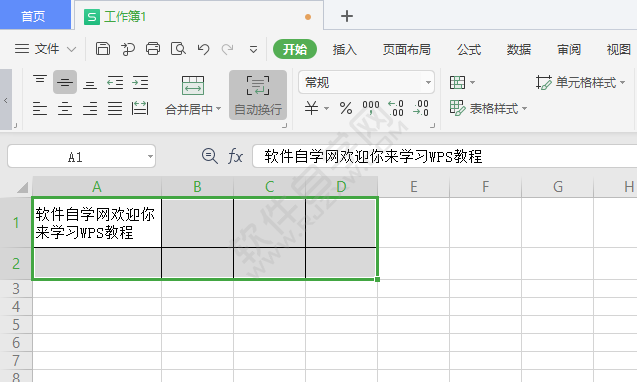Click the select-all corner triangle
The height and width of the screenshot is (382, 637).
[22, 187]
